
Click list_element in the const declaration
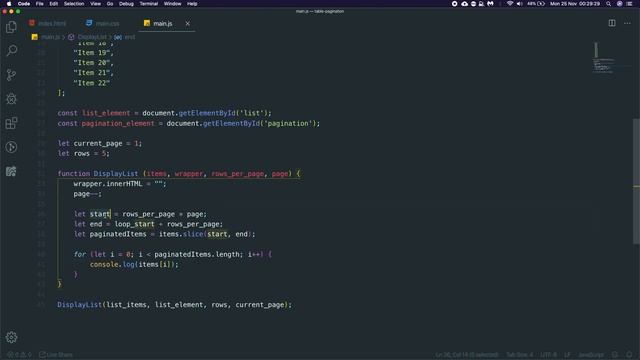106,113
